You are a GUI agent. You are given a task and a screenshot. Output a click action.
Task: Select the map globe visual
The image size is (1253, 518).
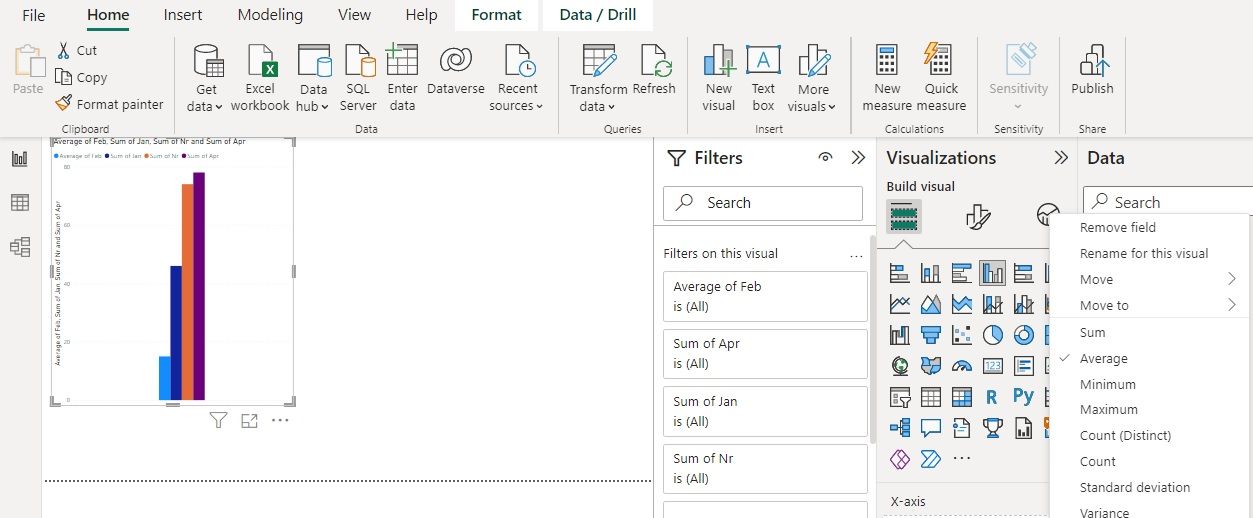coord(900,366)
